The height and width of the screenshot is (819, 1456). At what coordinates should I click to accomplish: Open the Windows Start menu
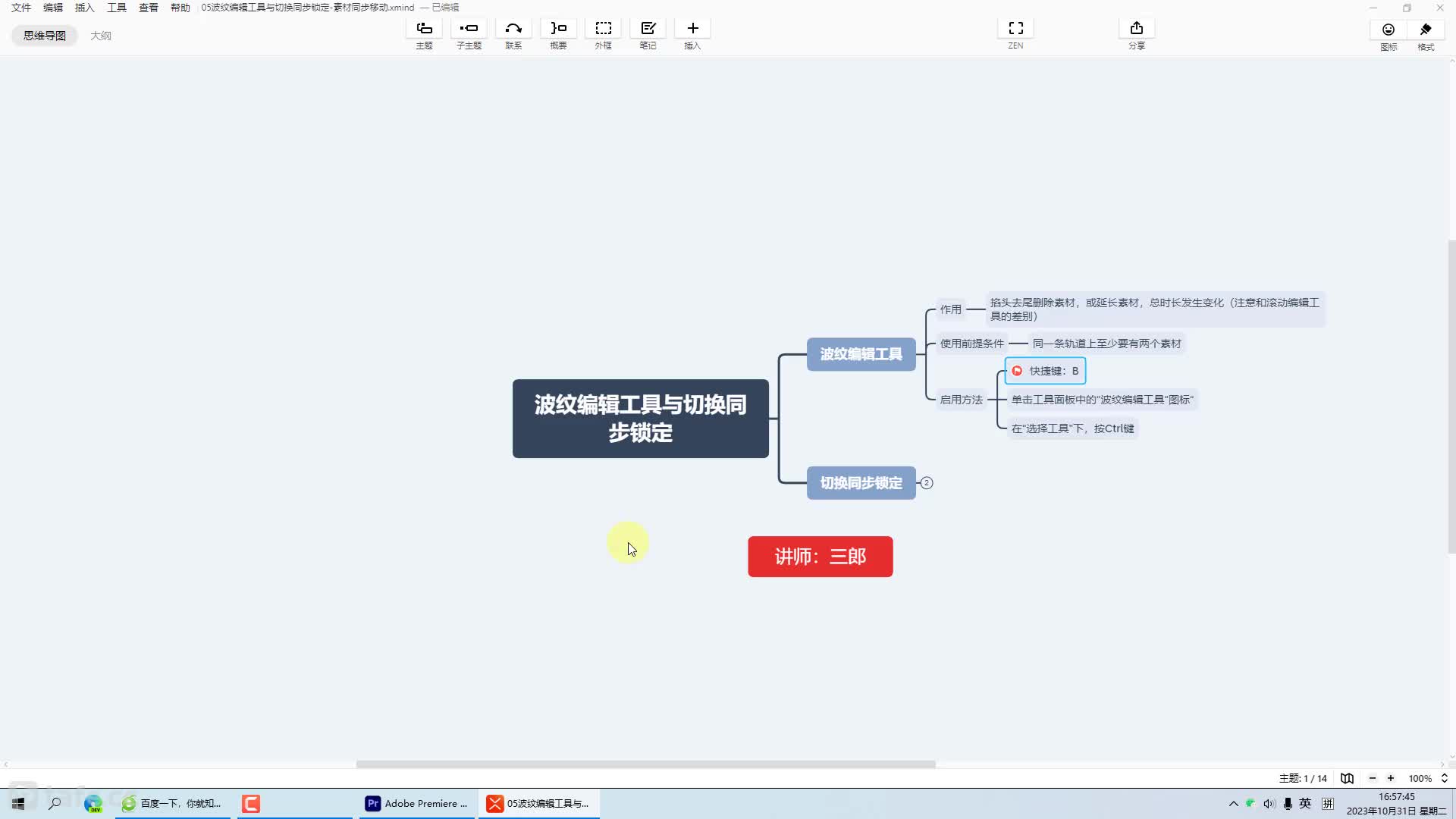(x=18, y=803)
